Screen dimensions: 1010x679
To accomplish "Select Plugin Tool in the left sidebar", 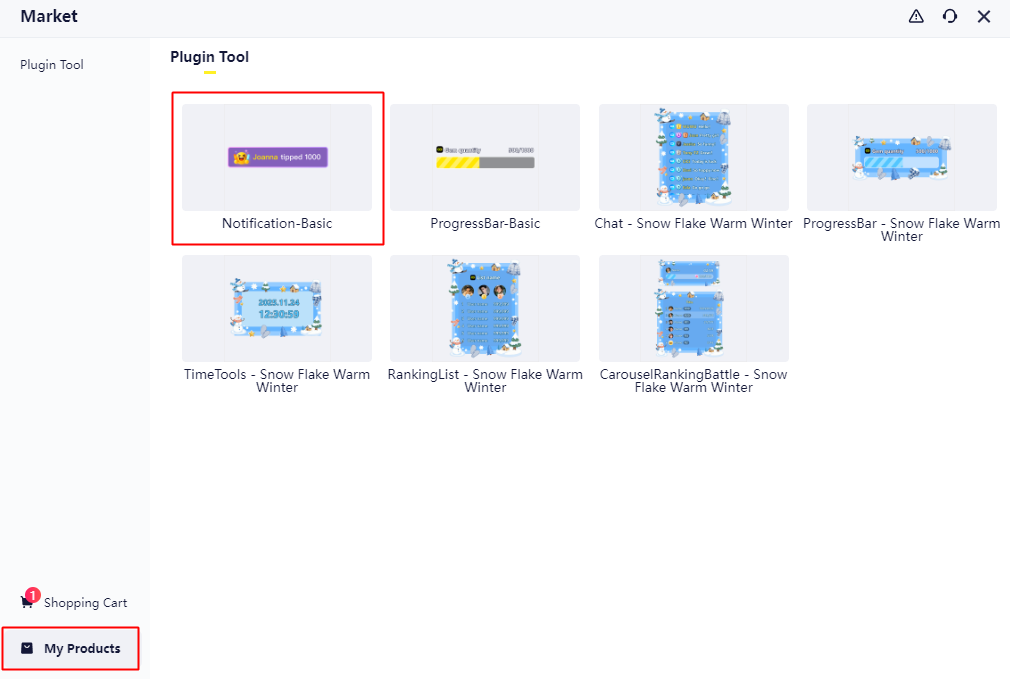I will tap(52, 65).
